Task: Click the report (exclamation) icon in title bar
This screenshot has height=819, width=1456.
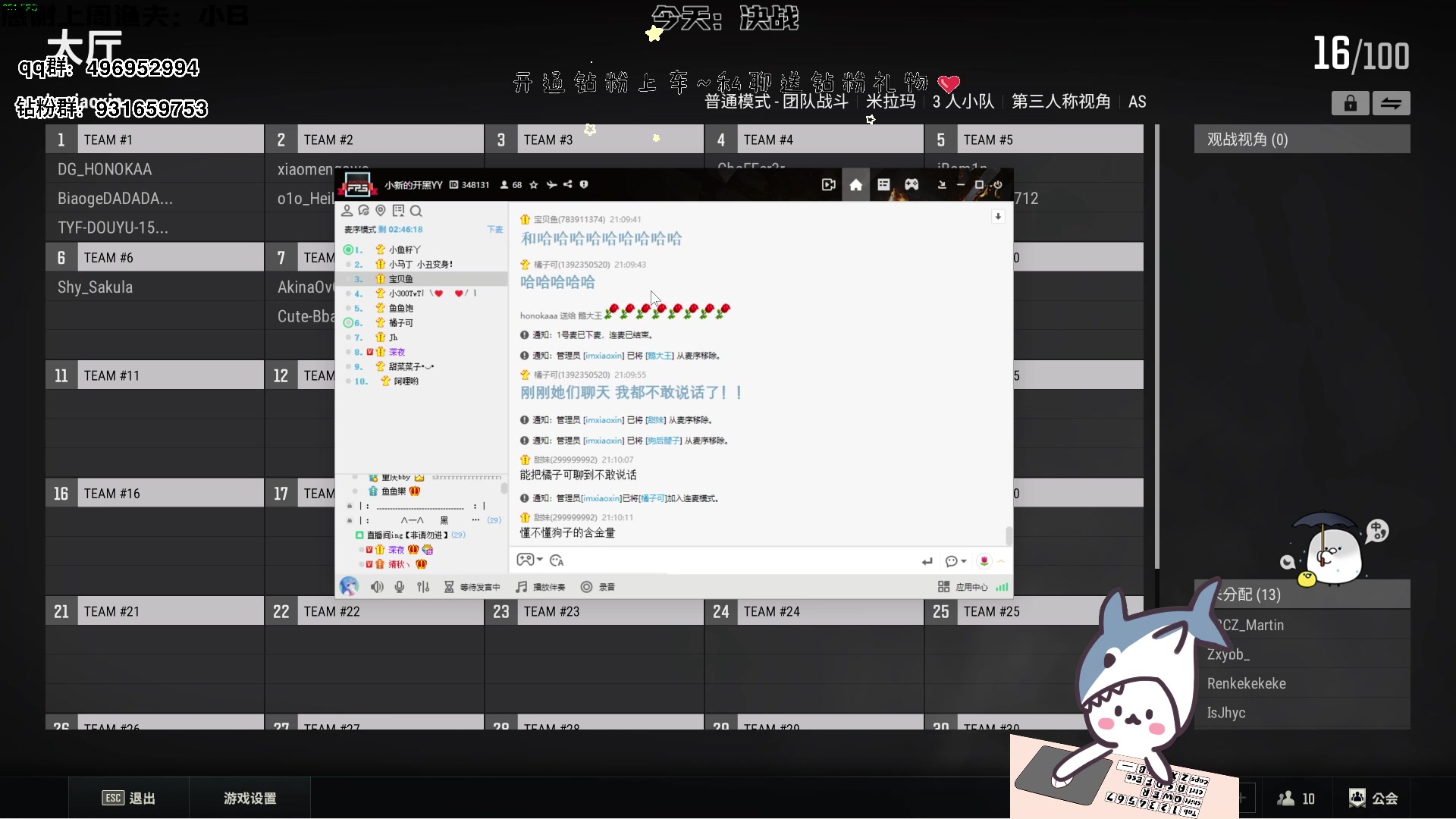Action: pos(584,184)
